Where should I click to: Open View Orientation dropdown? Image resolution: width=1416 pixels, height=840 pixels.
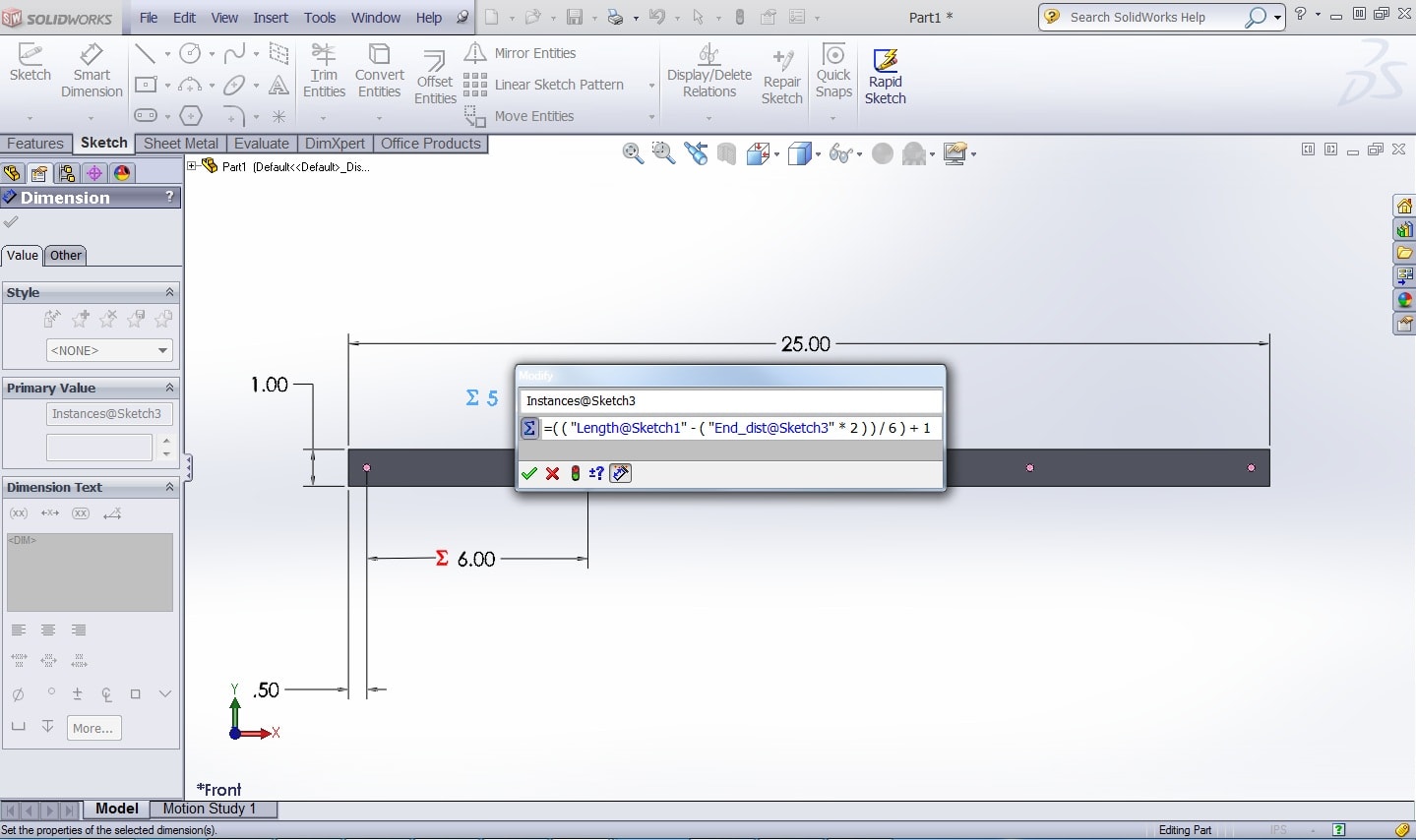tap(777, 154)
